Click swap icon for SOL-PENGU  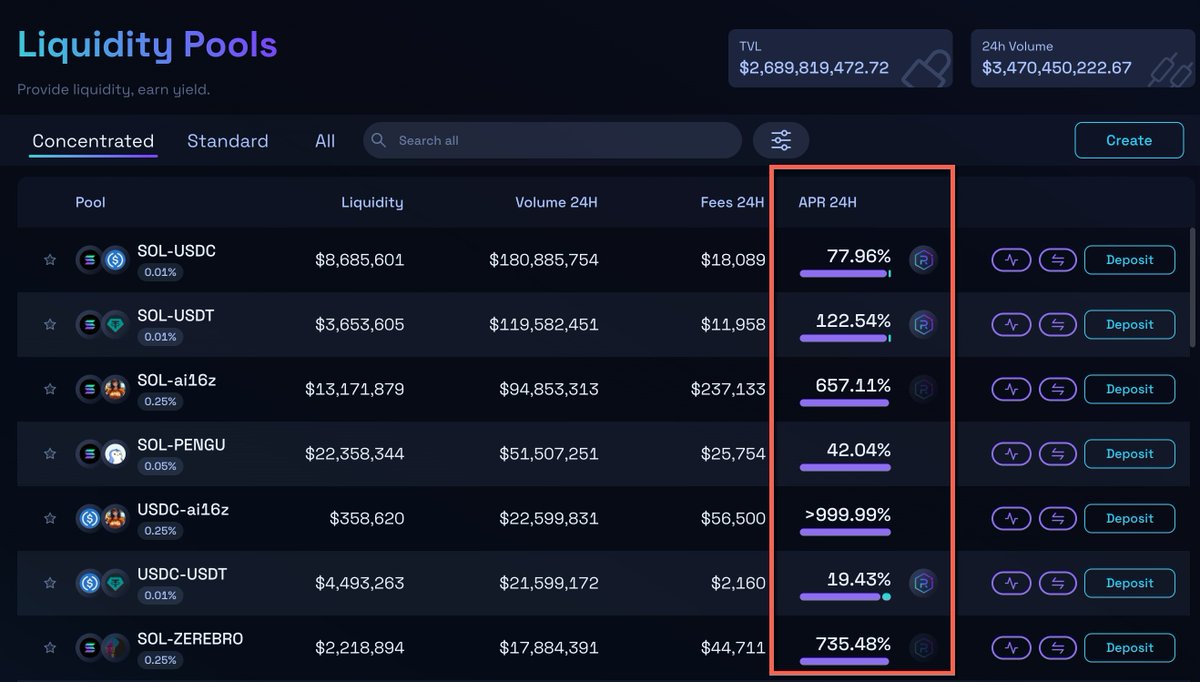(x=1058, y=454)
